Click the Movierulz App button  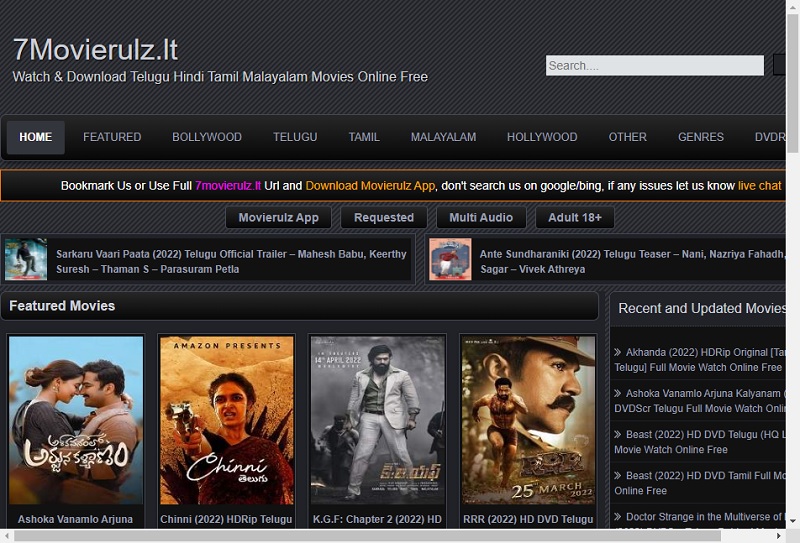pos(279,218)
